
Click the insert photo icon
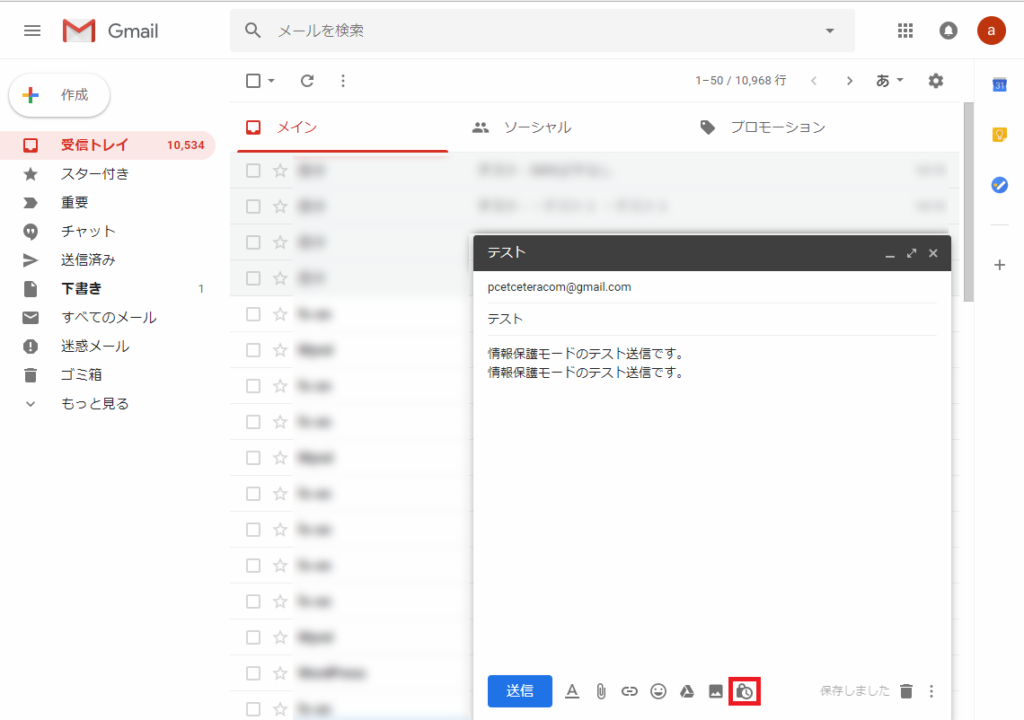[716, 691]
